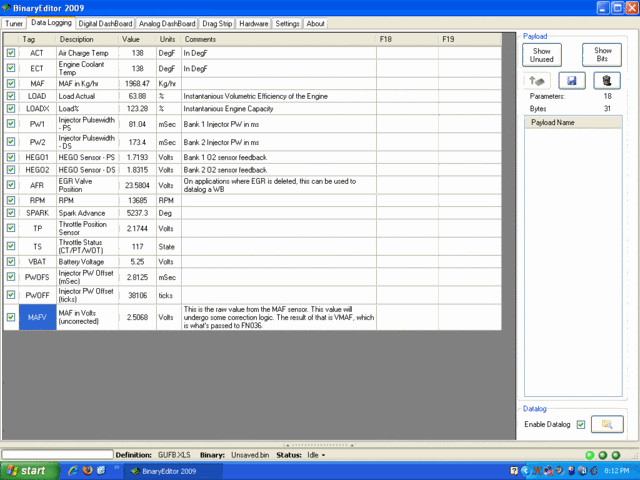The height and width of the screenshot is (480, 640).
Task: Select 'Battery Voltage' description cell
Action: click(x=87, y=262)
